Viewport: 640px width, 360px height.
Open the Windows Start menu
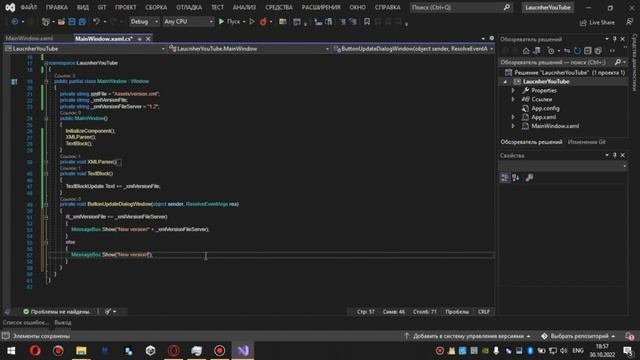click(x=11, y=351)
